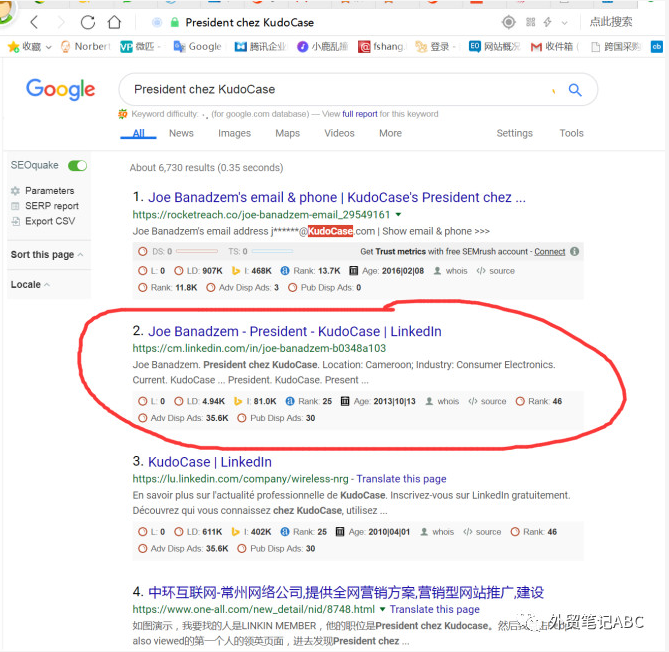Click the SERP report icon
669x652 pixels.
coord(15,206)
